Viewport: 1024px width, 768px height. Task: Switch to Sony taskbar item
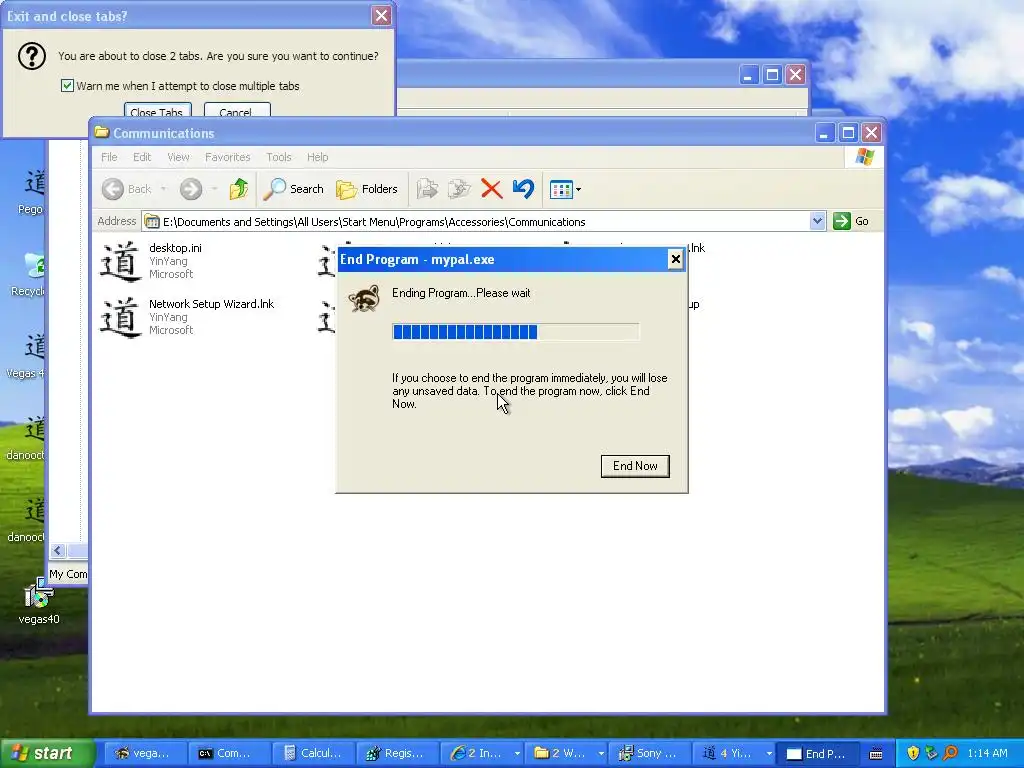648,754
